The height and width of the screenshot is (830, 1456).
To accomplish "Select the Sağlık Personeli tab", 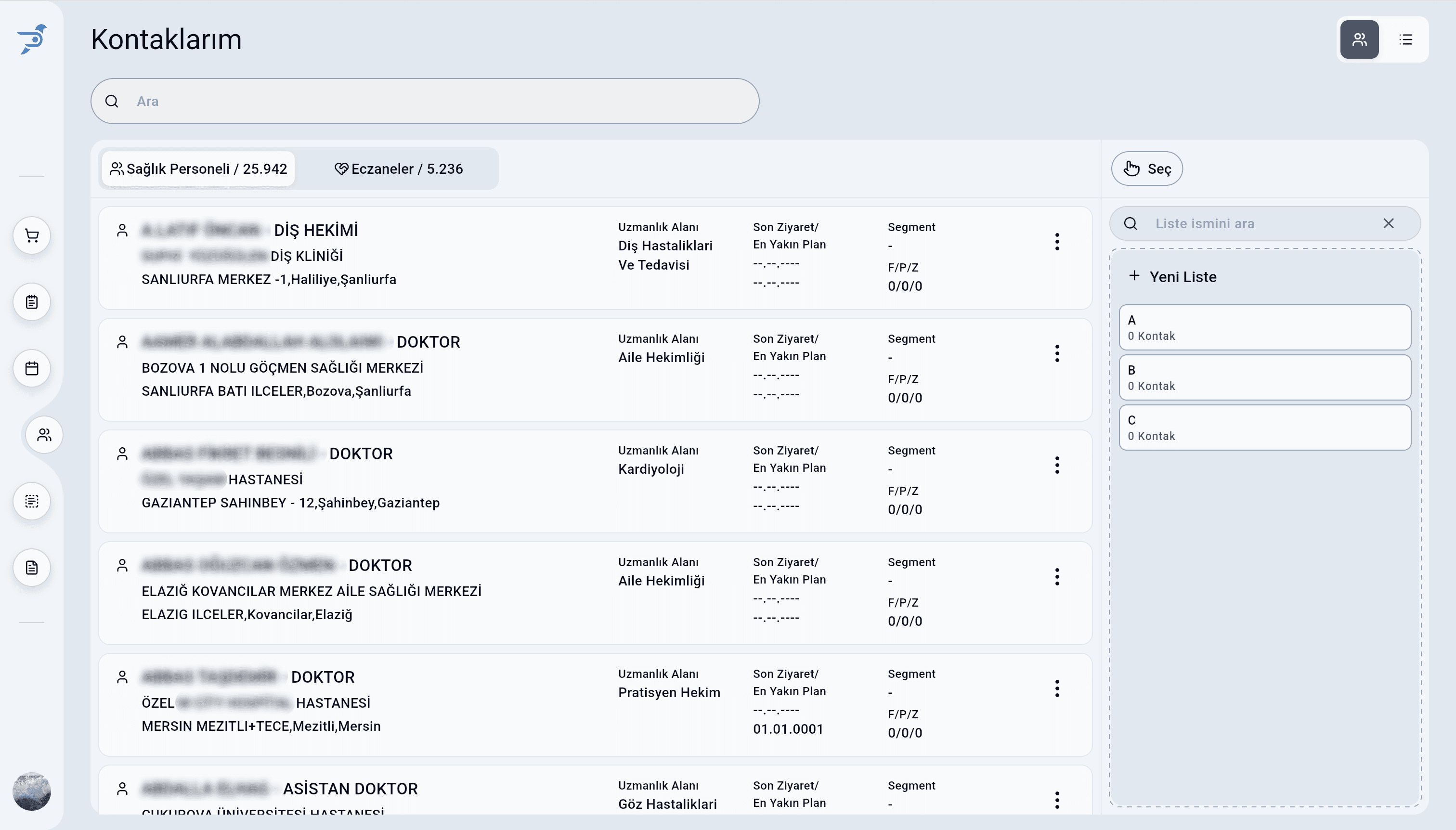I will (198, 169).
